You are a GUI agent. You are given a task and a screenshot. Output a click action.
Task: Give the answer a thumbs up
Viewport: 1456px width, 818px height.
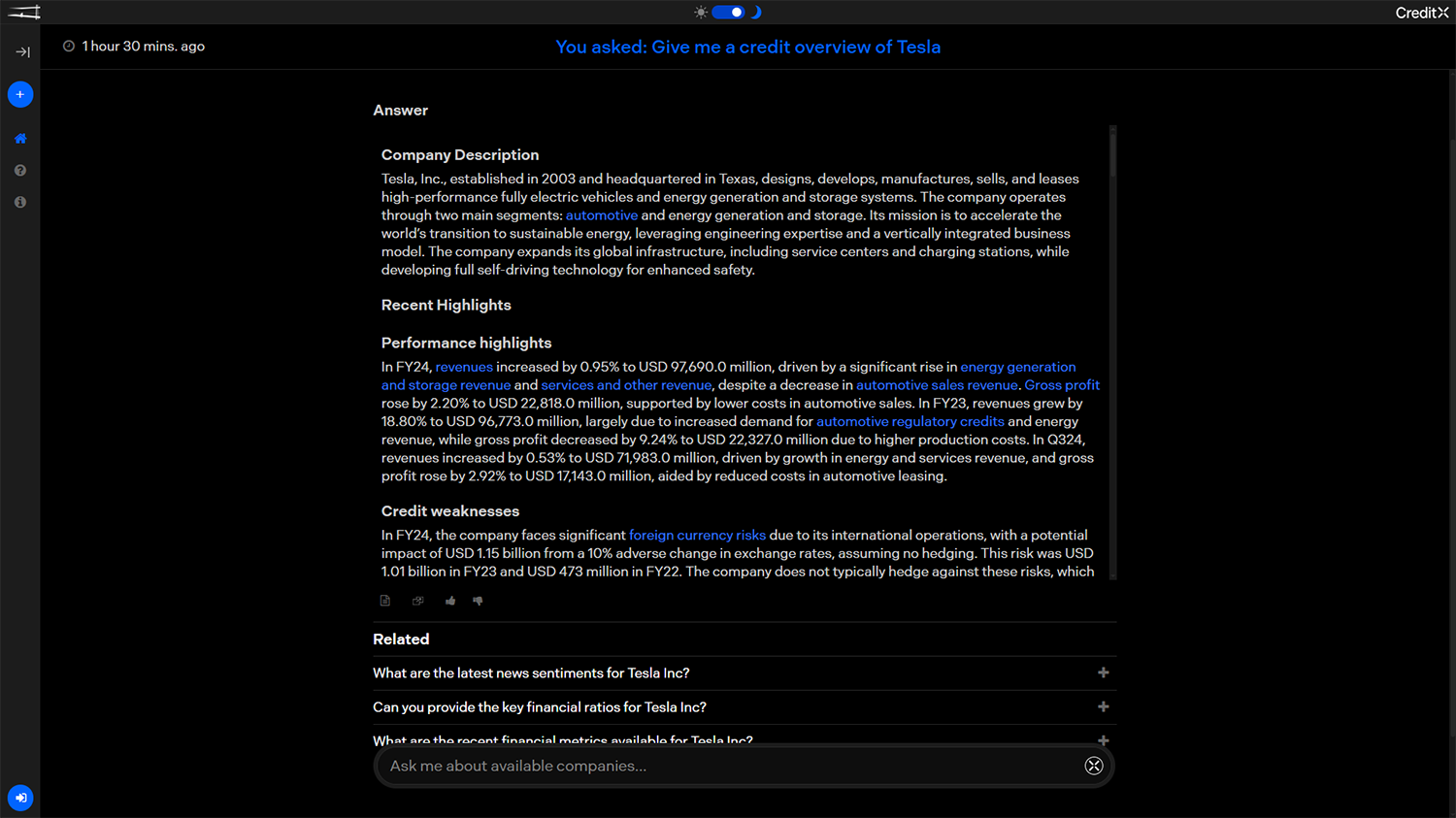[450, 601]
